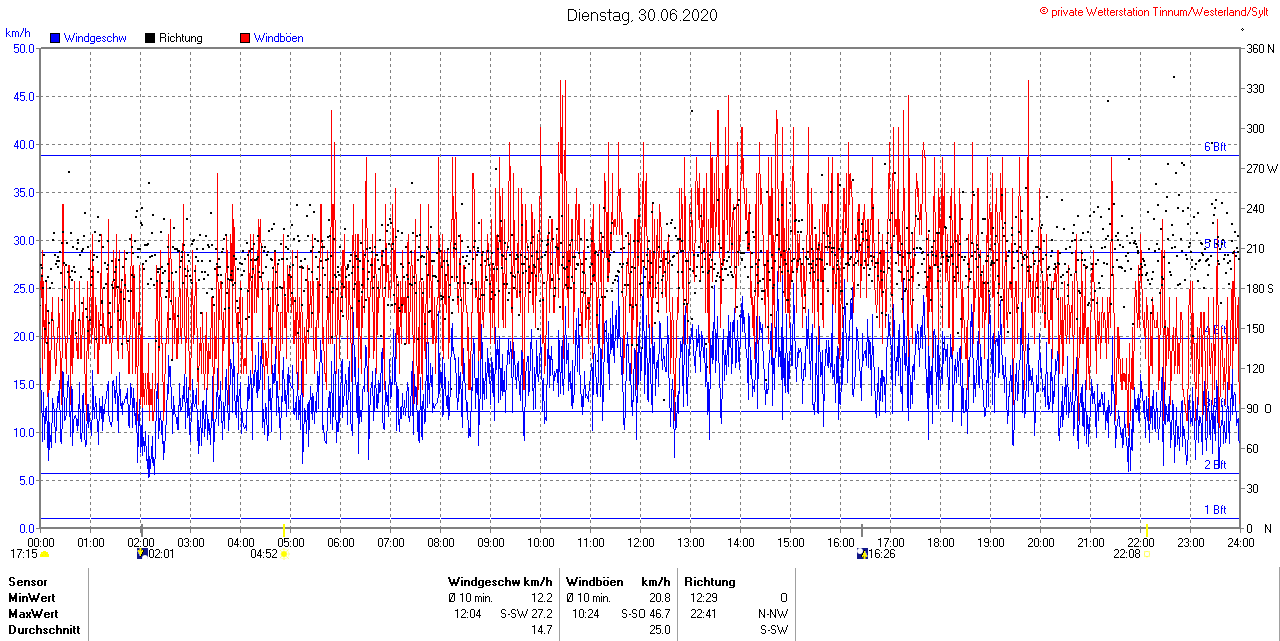Click the yellow 05:00 sunrise marker on axis
The height and width of the screenshot is (641, 1280).
pos(285,529)
